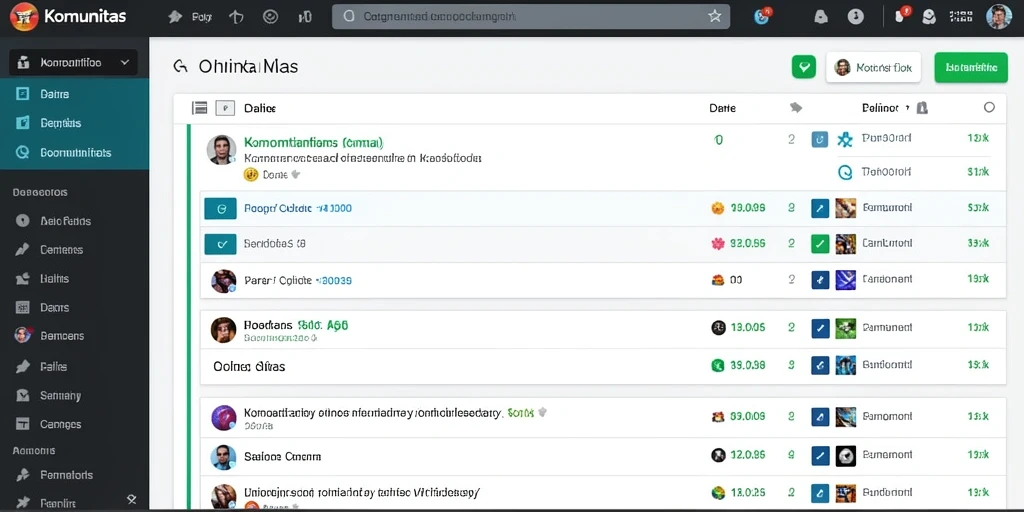Click the blue square icon in 'Boedtans' row
This screenshot has height=512, width=1024.
[820, 328]
